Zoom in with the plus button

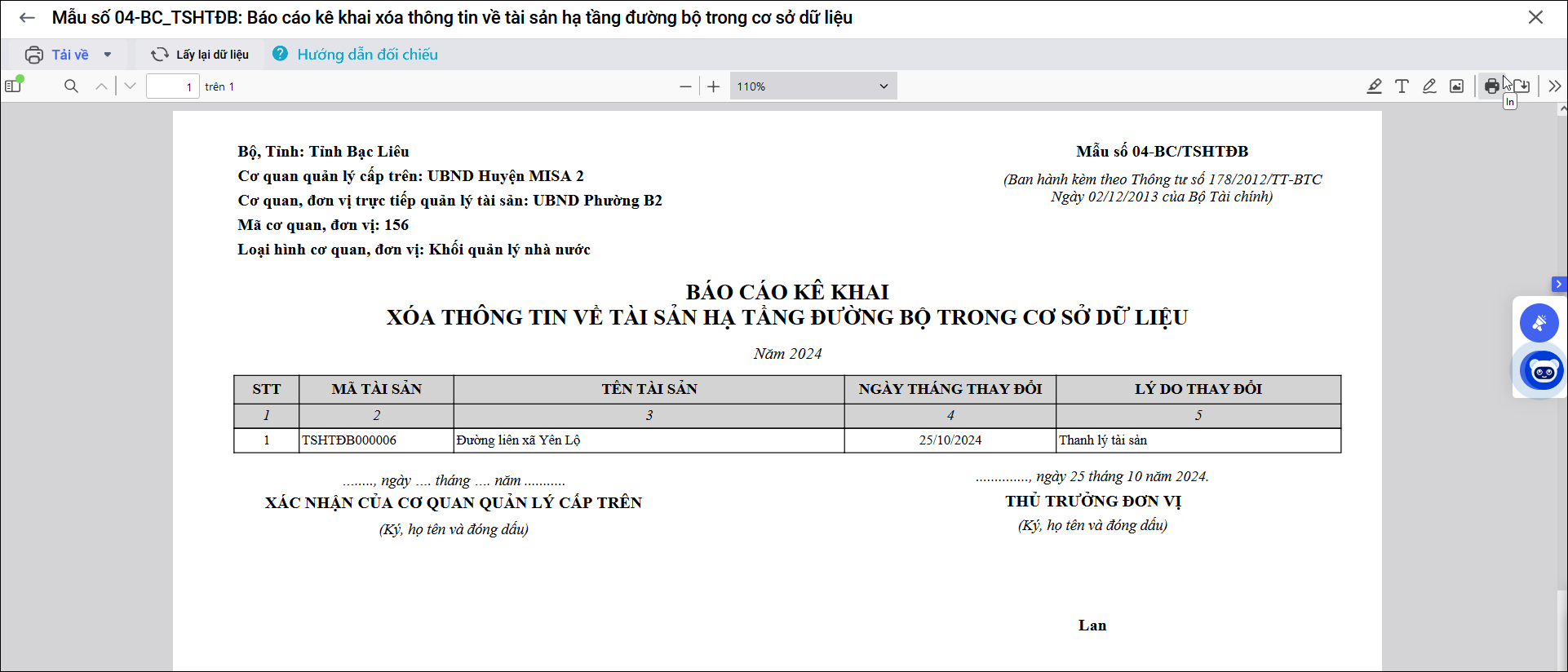pyautogui.click(x=714, y=86)
